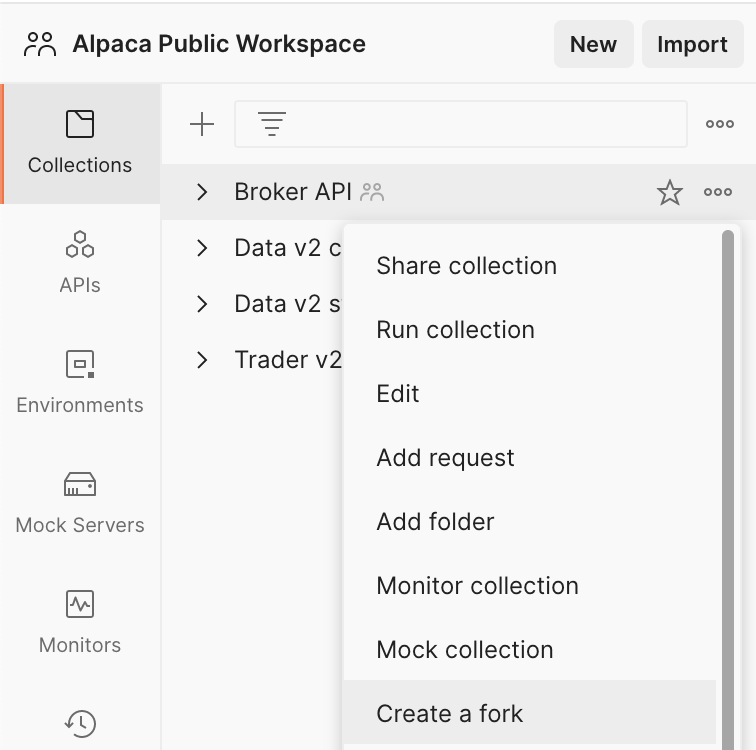Click the filter lines icon

272,124
